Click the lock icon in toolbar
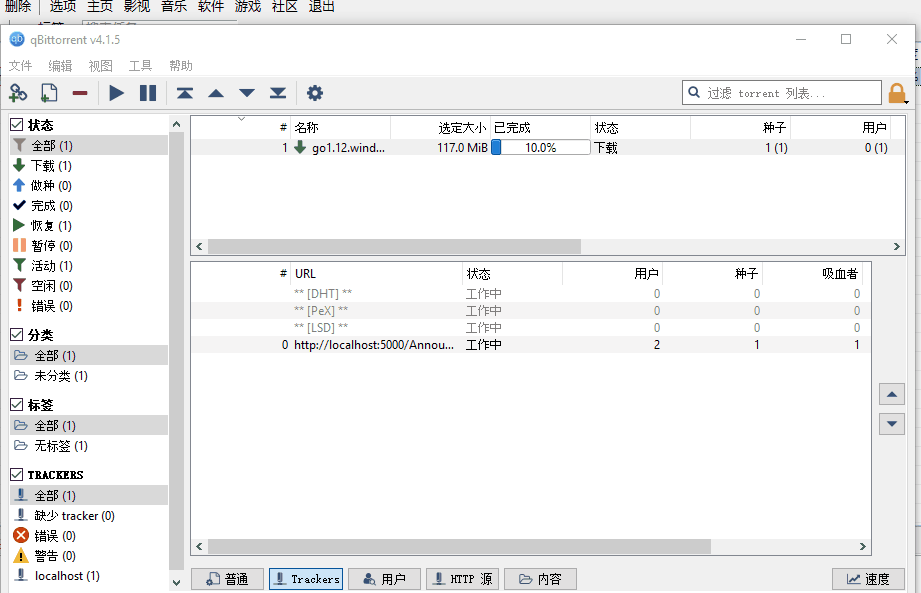Viewport: 921px width, 593px height. 897,93
